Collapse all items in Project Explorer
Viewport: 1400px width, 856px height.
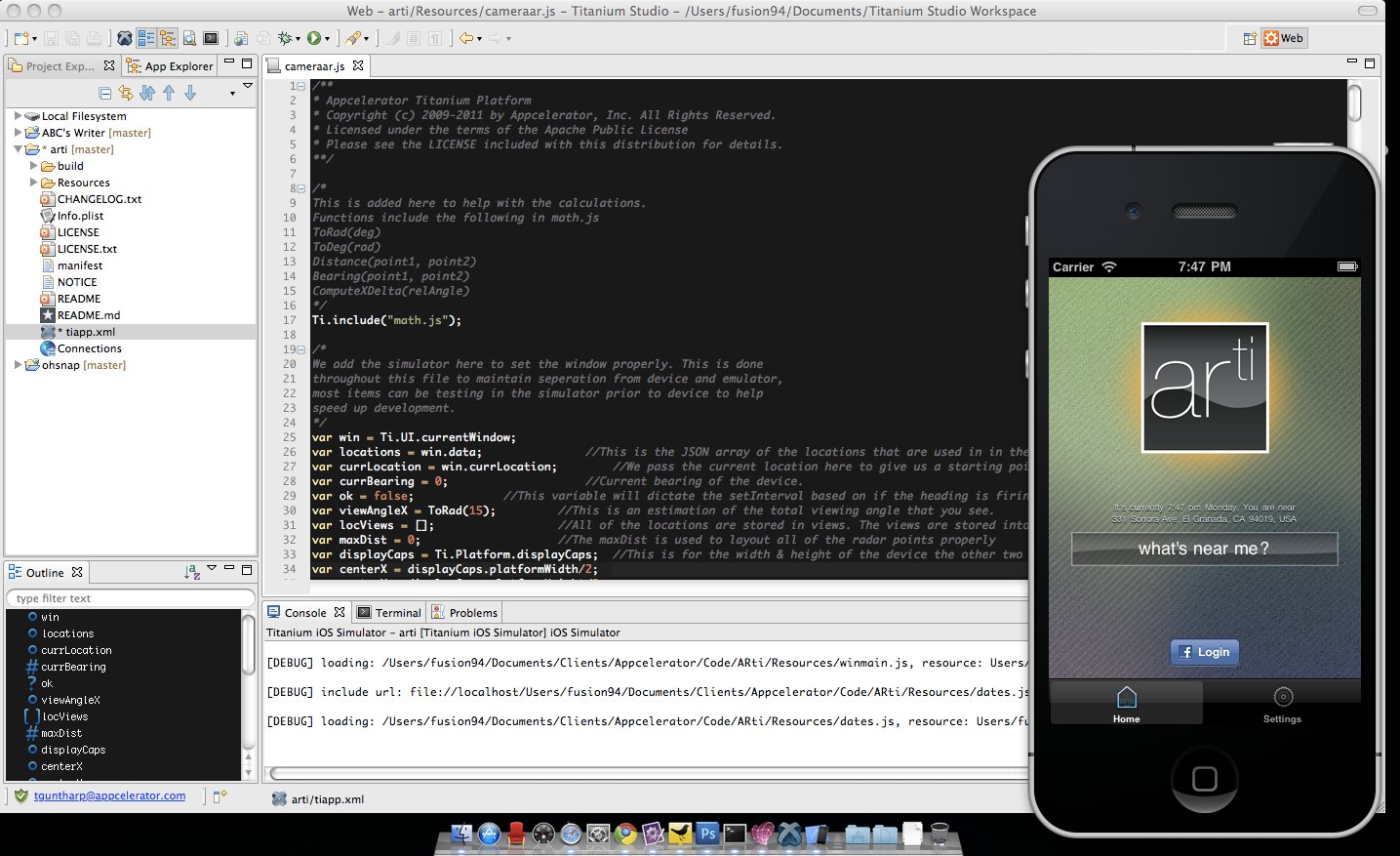coord(104,91)
